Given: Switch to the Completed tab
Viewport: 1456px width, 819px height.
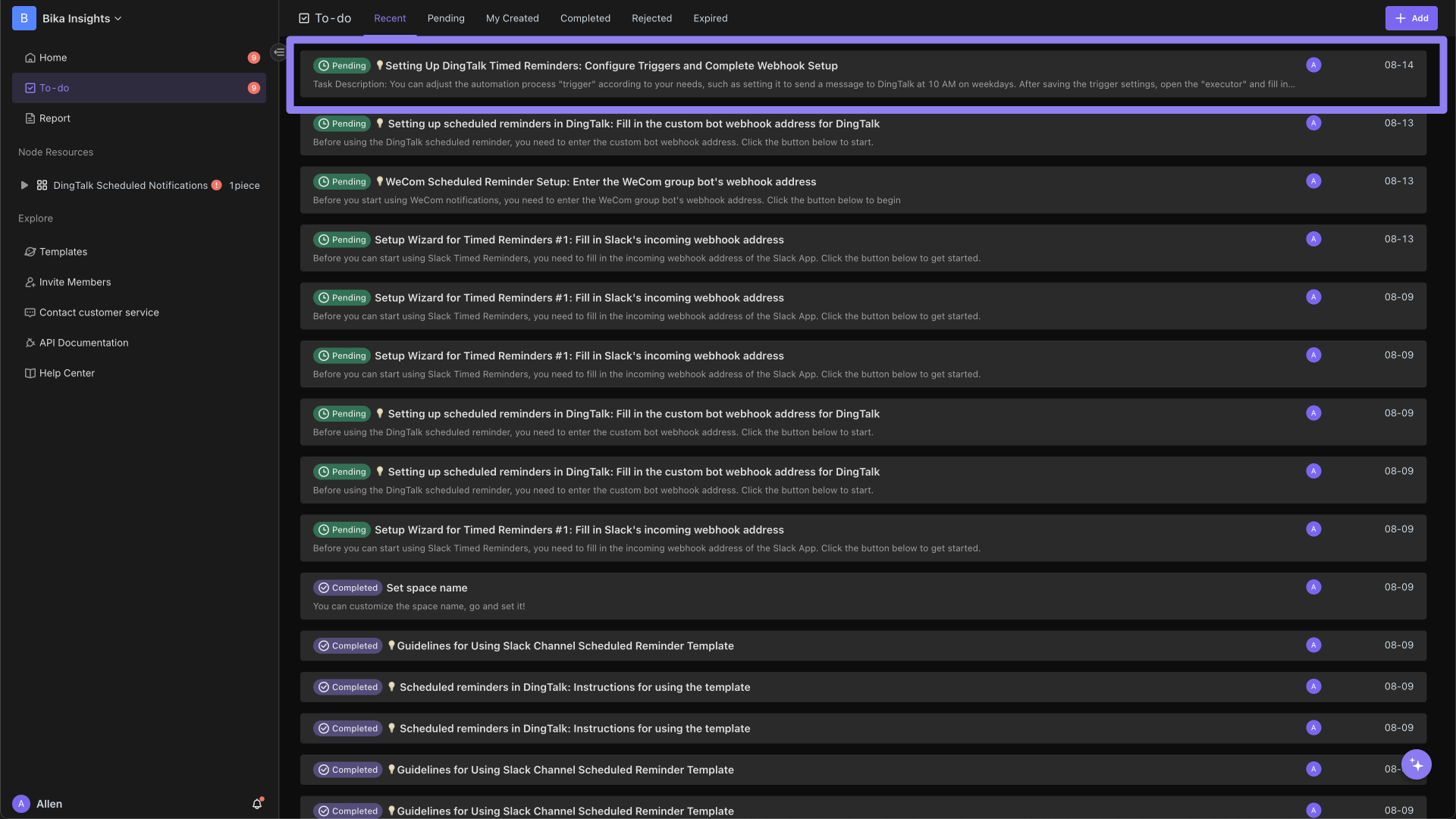Looking at the screenshot, I should (585, 18).
